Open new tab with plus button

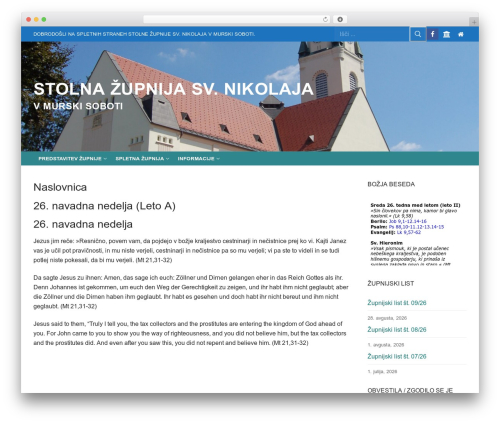pyautogui.click(x=474, y=22)
